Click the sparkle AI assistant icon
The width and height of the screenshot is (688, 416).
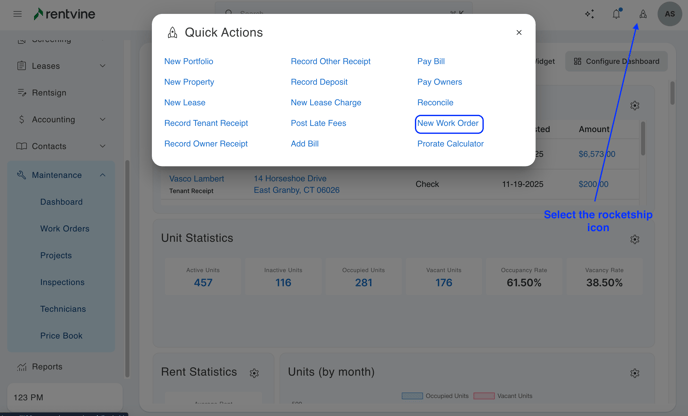589,14
